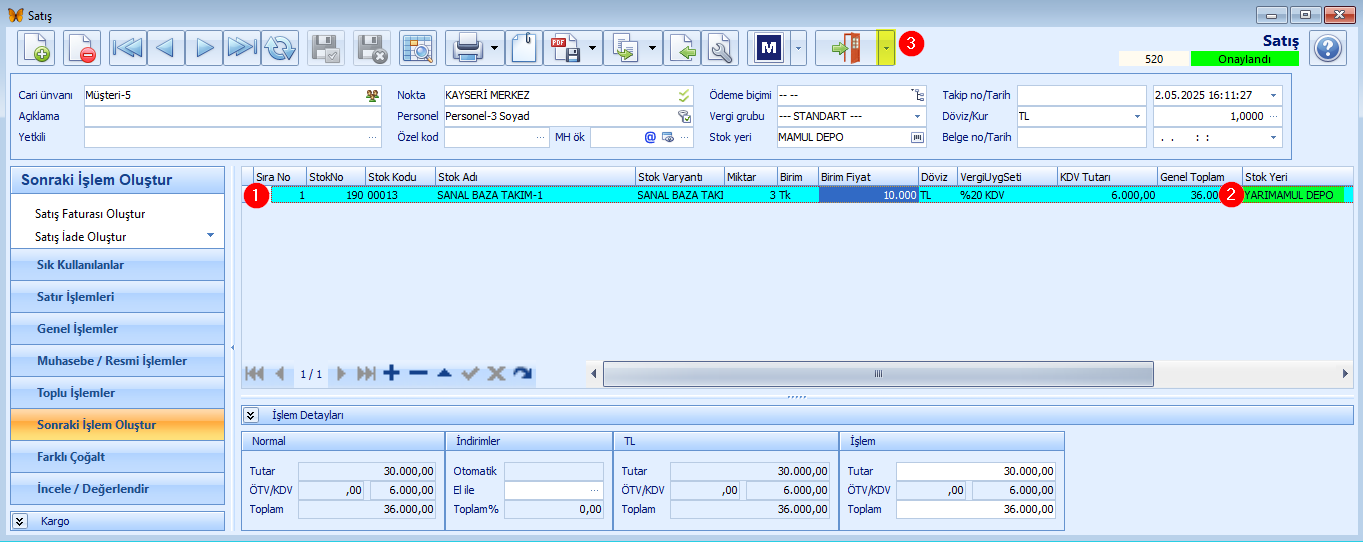This screenshot has height=542, width=1363.
Task: Exit the form with the door icon
Action: pyautogui.click(x=846, y=47)
